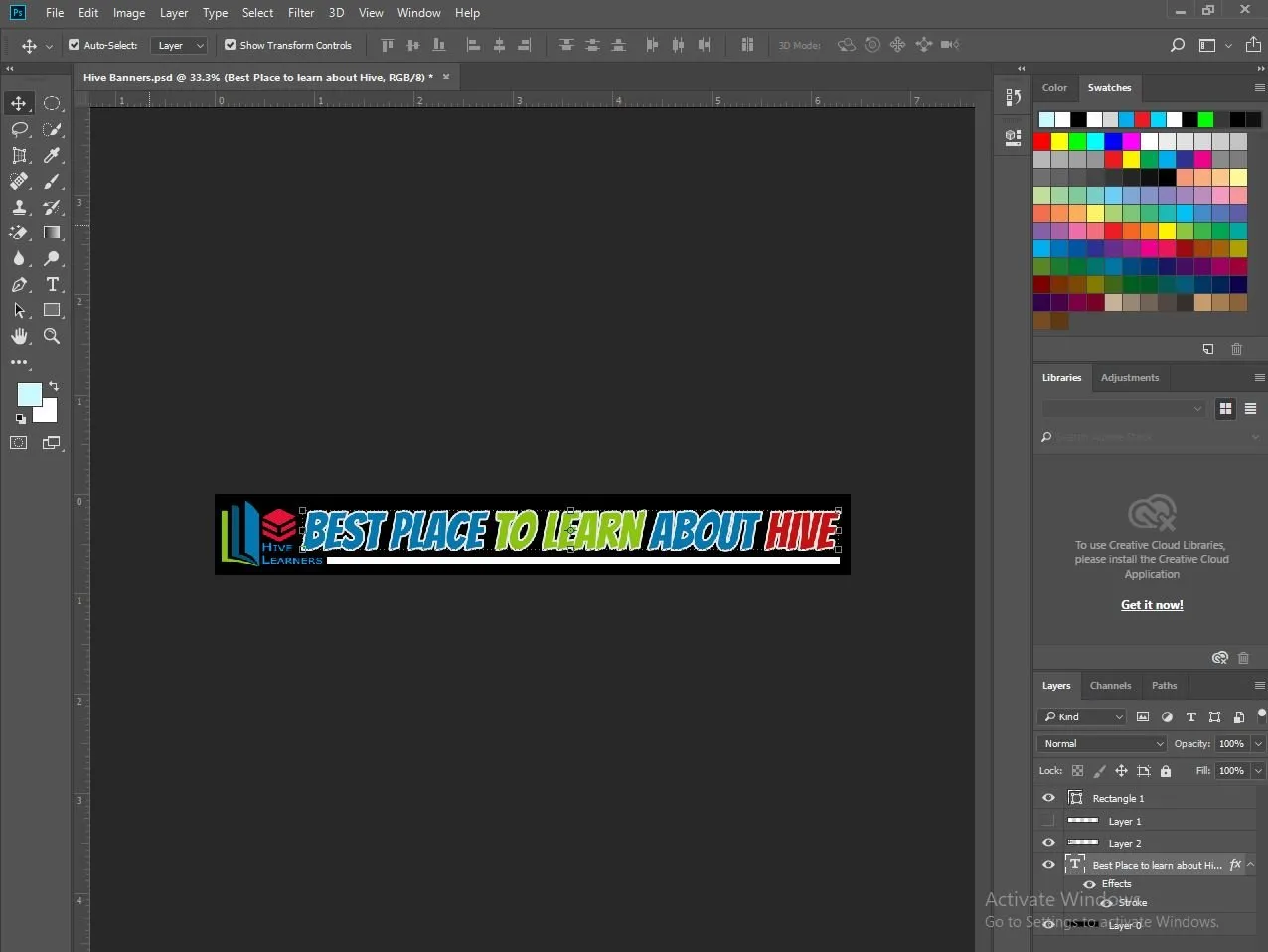The width and height of the screenshot is (1268, 952).
Task: Uncheck the Auto-Select checkbox
Action: [x=74, y=45]
